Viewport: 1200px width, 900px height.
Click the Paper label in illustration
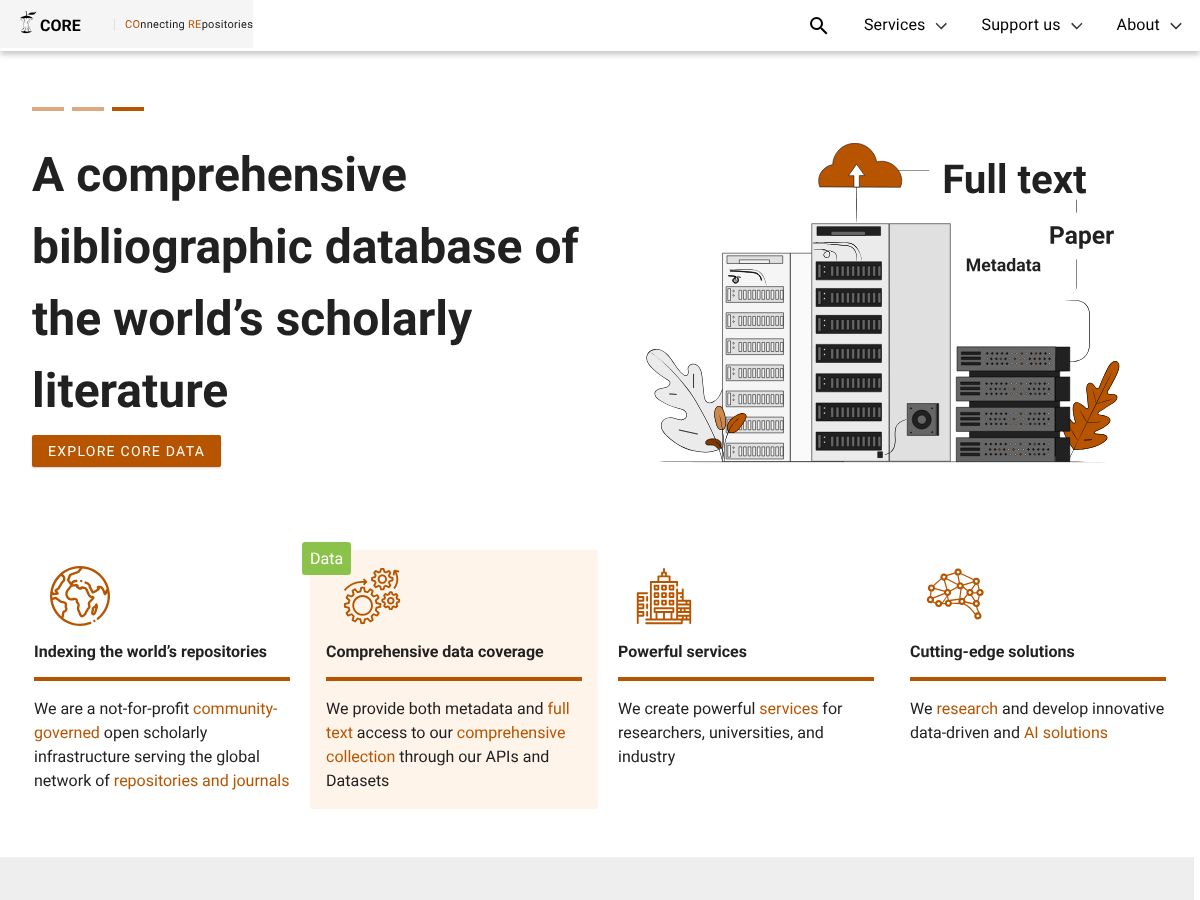[1081, 235]
